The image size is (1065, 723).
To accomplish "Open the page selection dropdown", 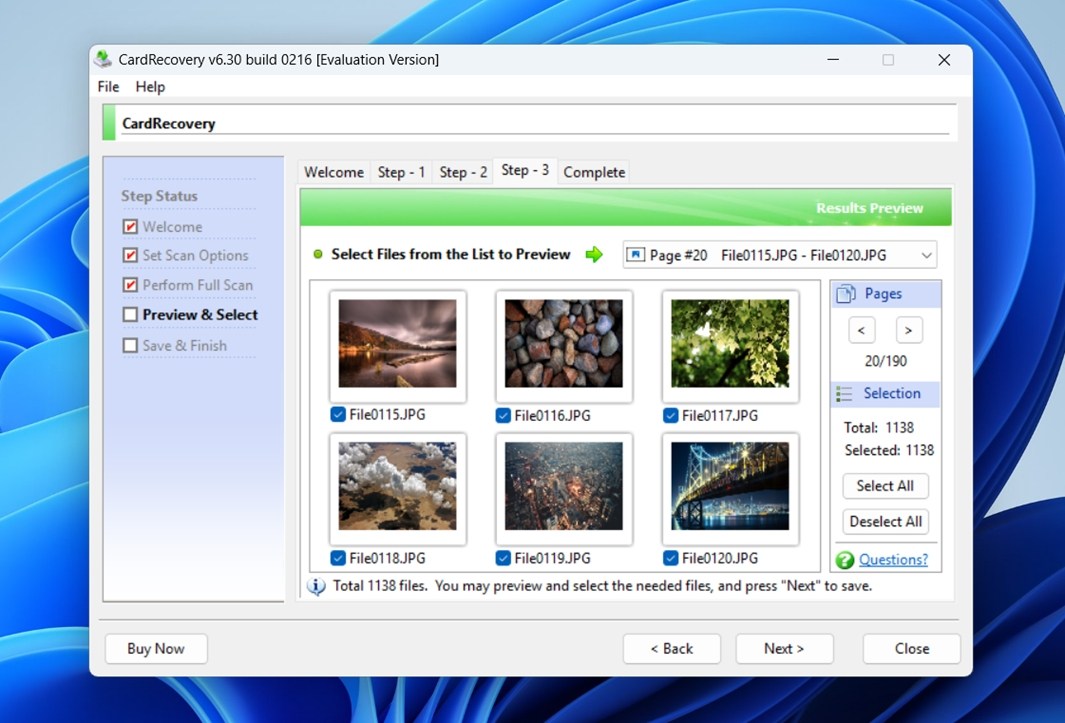I will [x=927, y=254].
